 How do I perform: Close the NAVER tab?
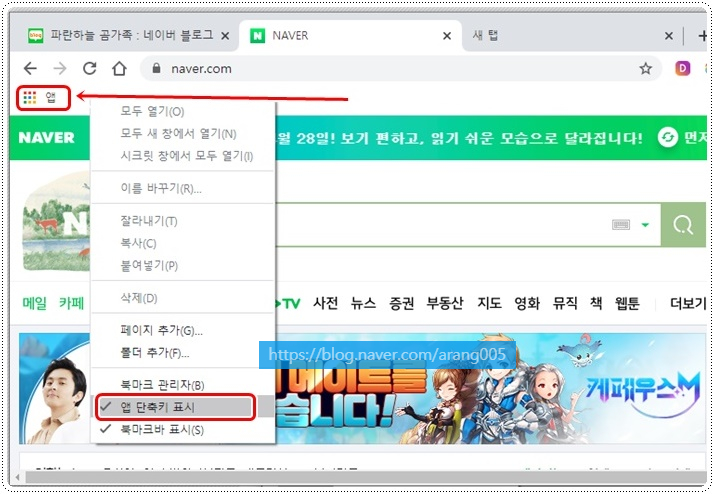coord(447,36)
